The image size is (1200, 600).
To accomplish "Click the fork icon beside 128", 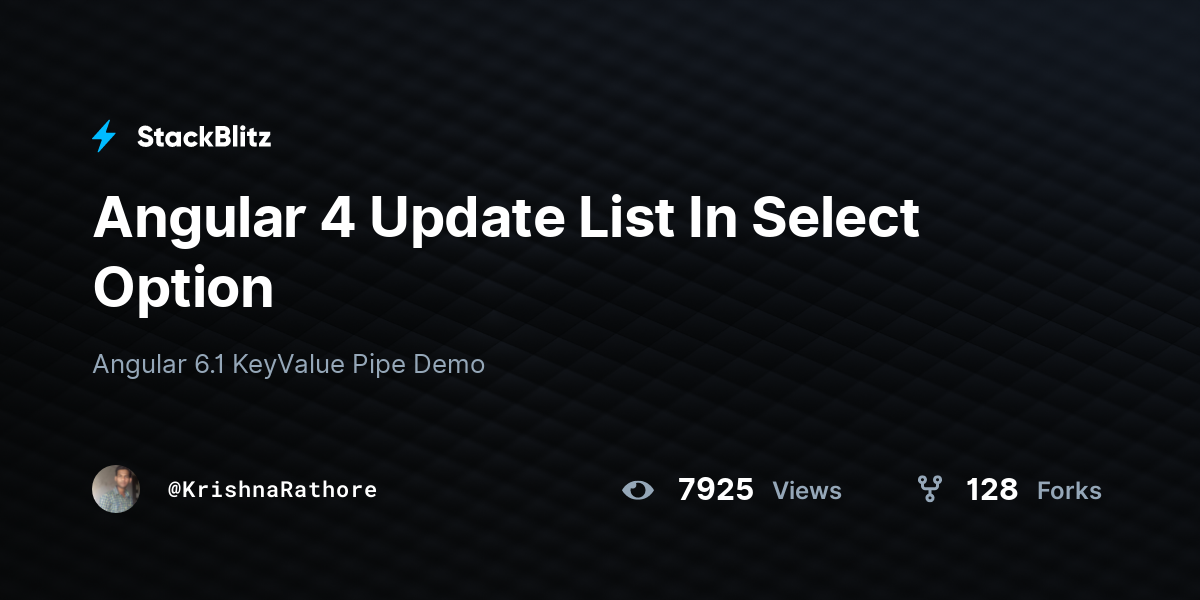I will pos(930,489).
